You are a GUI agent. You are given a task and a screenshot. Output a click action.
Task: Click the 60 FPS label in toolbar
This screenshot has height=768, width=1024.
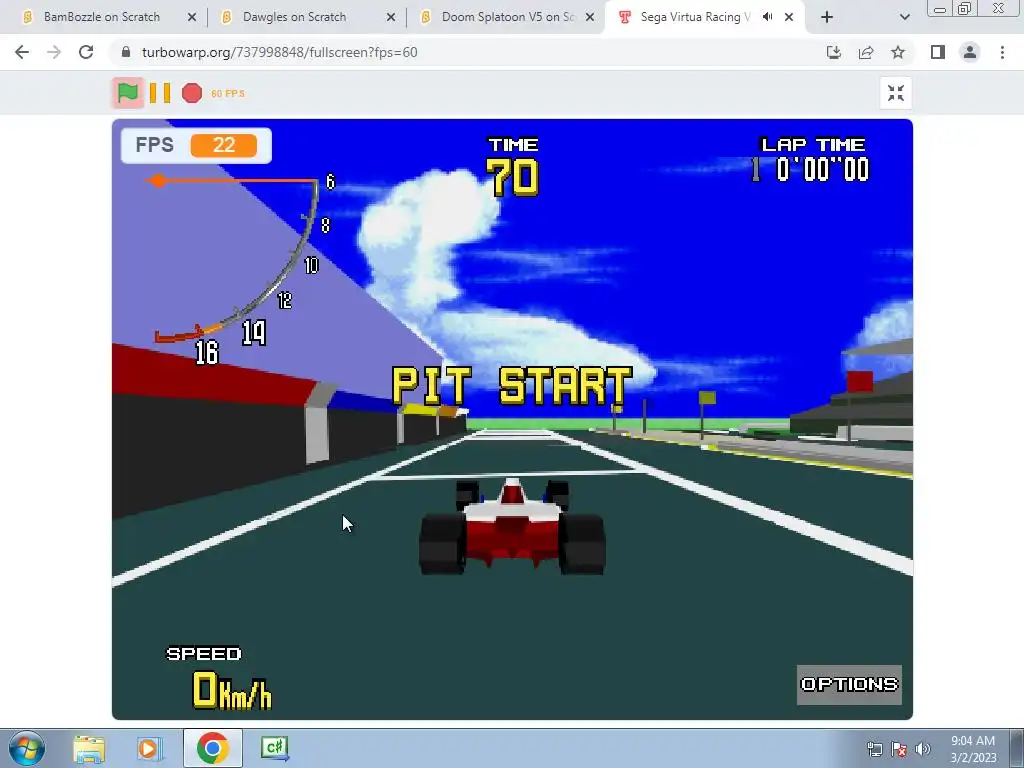tap(228, 93)
